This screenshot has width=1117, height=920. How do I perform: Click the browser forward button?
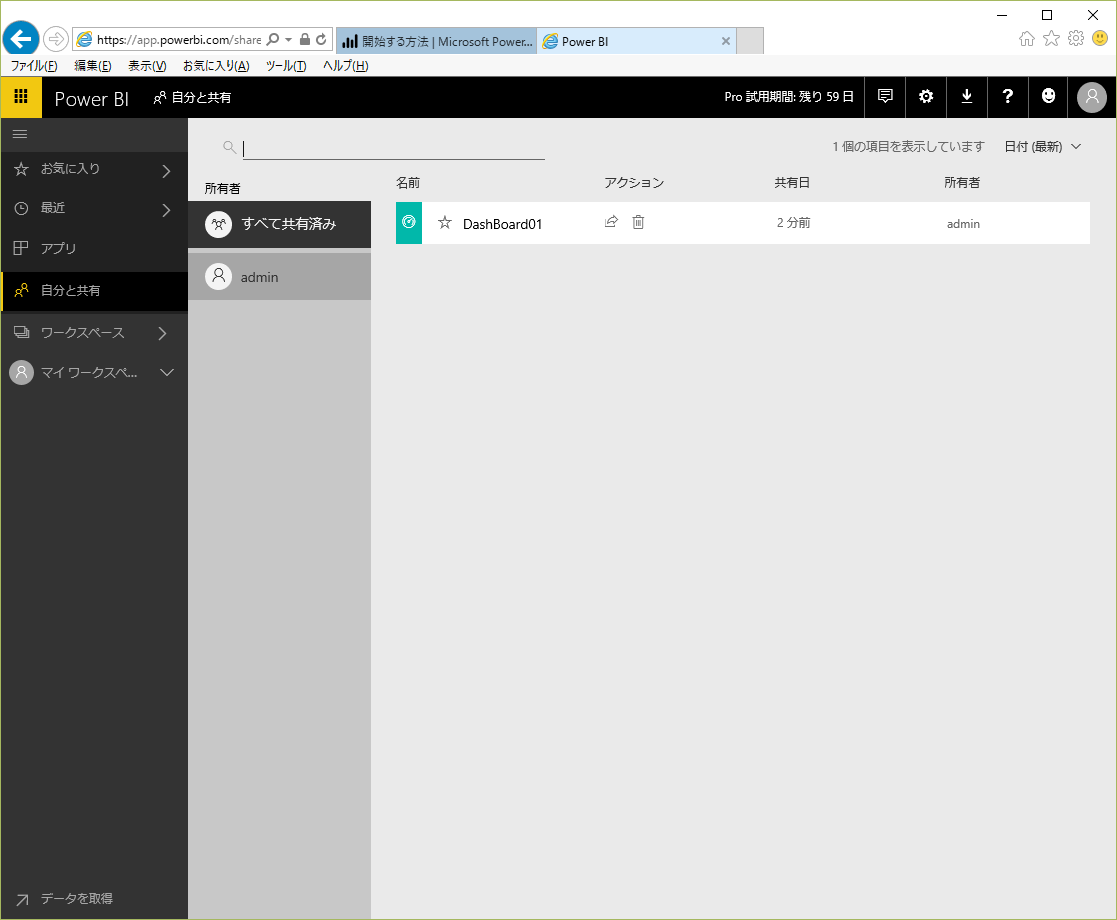click(x=56, y=39)
